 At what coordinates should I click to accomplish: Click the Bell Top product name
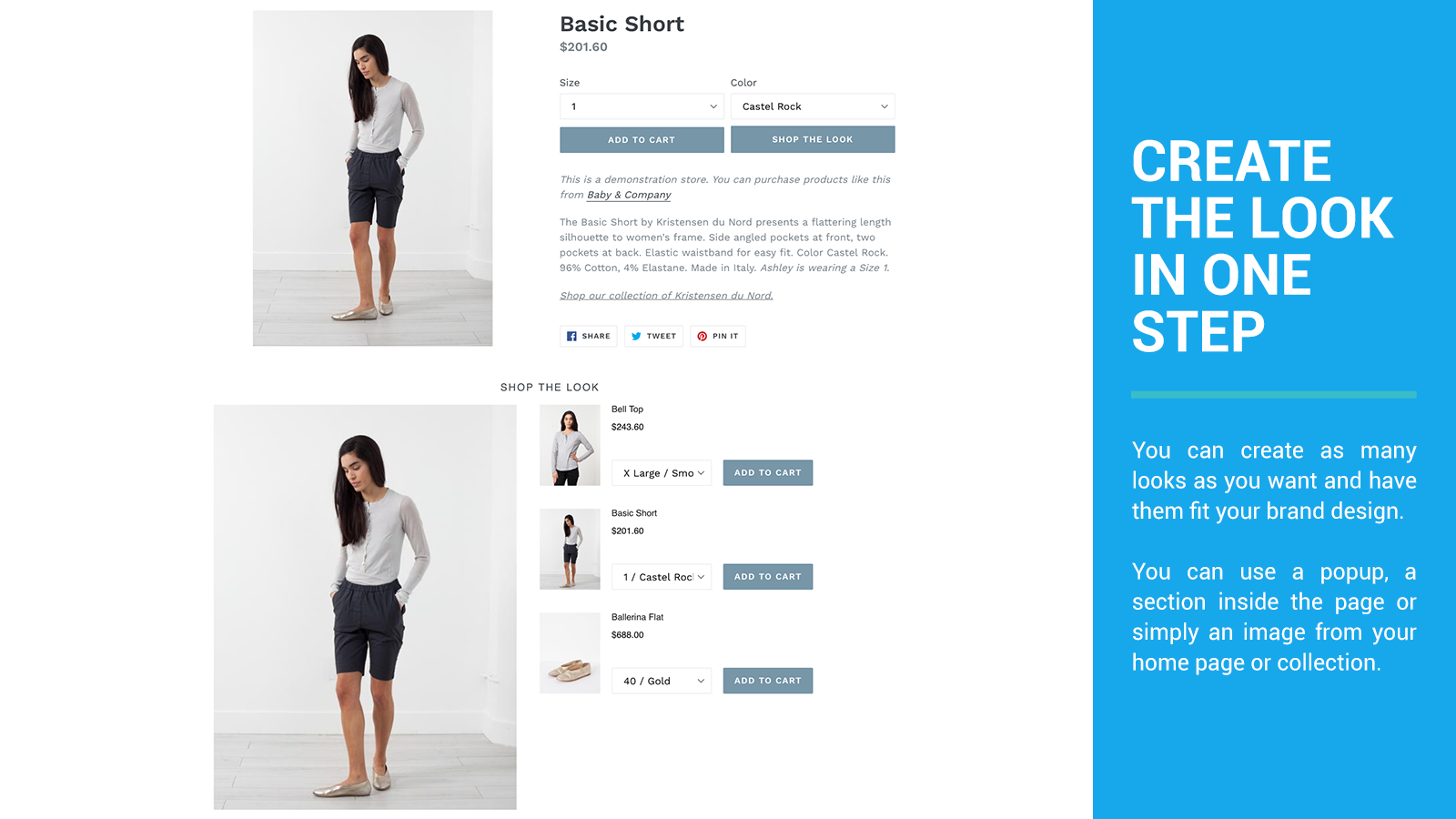pyautogui.click(x=627, y=409)
